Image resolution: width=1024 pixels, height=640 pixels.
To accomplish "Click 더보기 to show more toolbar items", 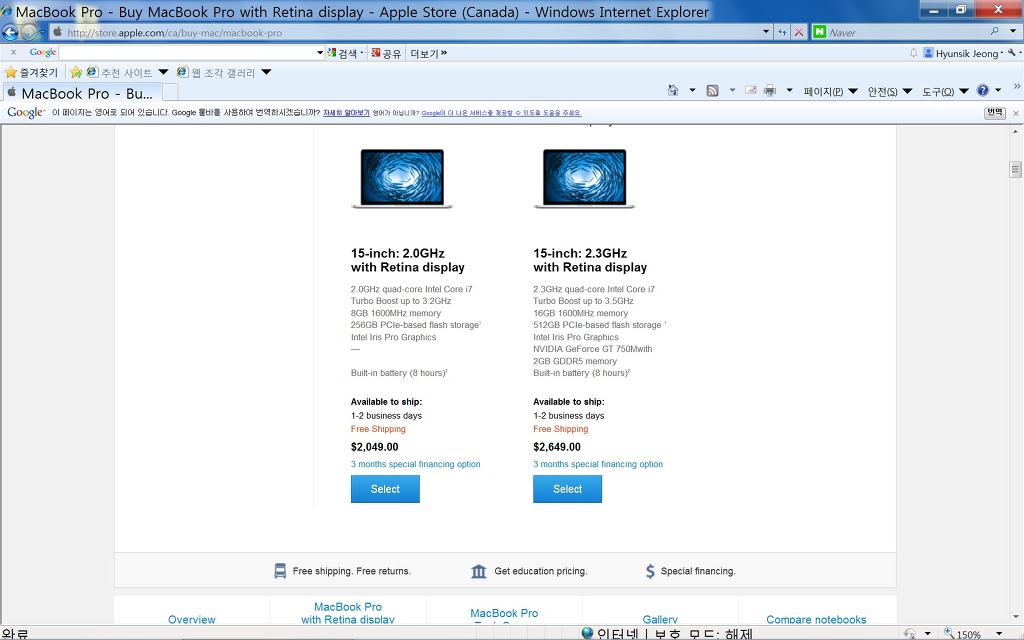I will tap(428, 53).
